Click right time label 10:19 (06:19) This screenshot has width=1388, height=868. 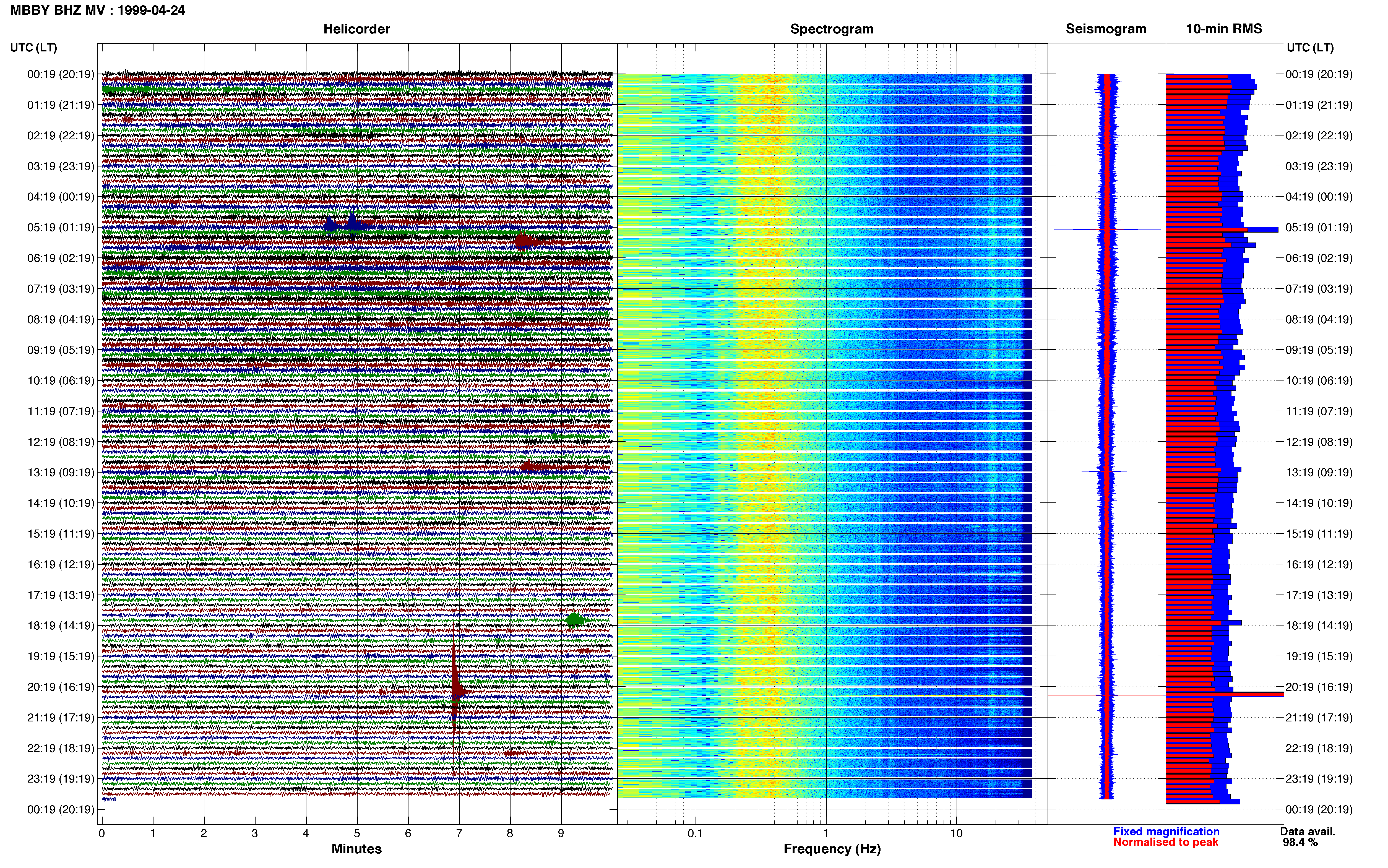click(x=1319, y=380)
